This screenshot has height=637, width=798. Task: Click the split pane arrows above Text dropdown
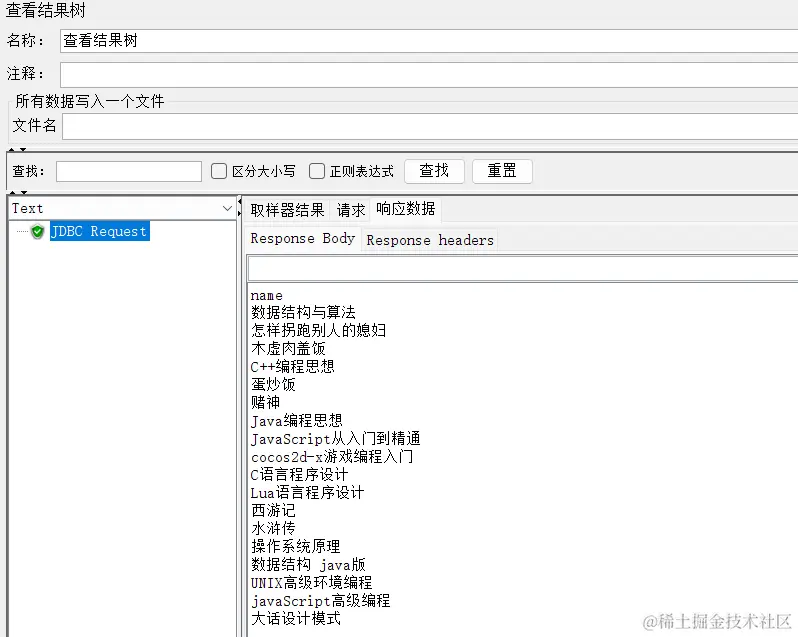(17, 192)
